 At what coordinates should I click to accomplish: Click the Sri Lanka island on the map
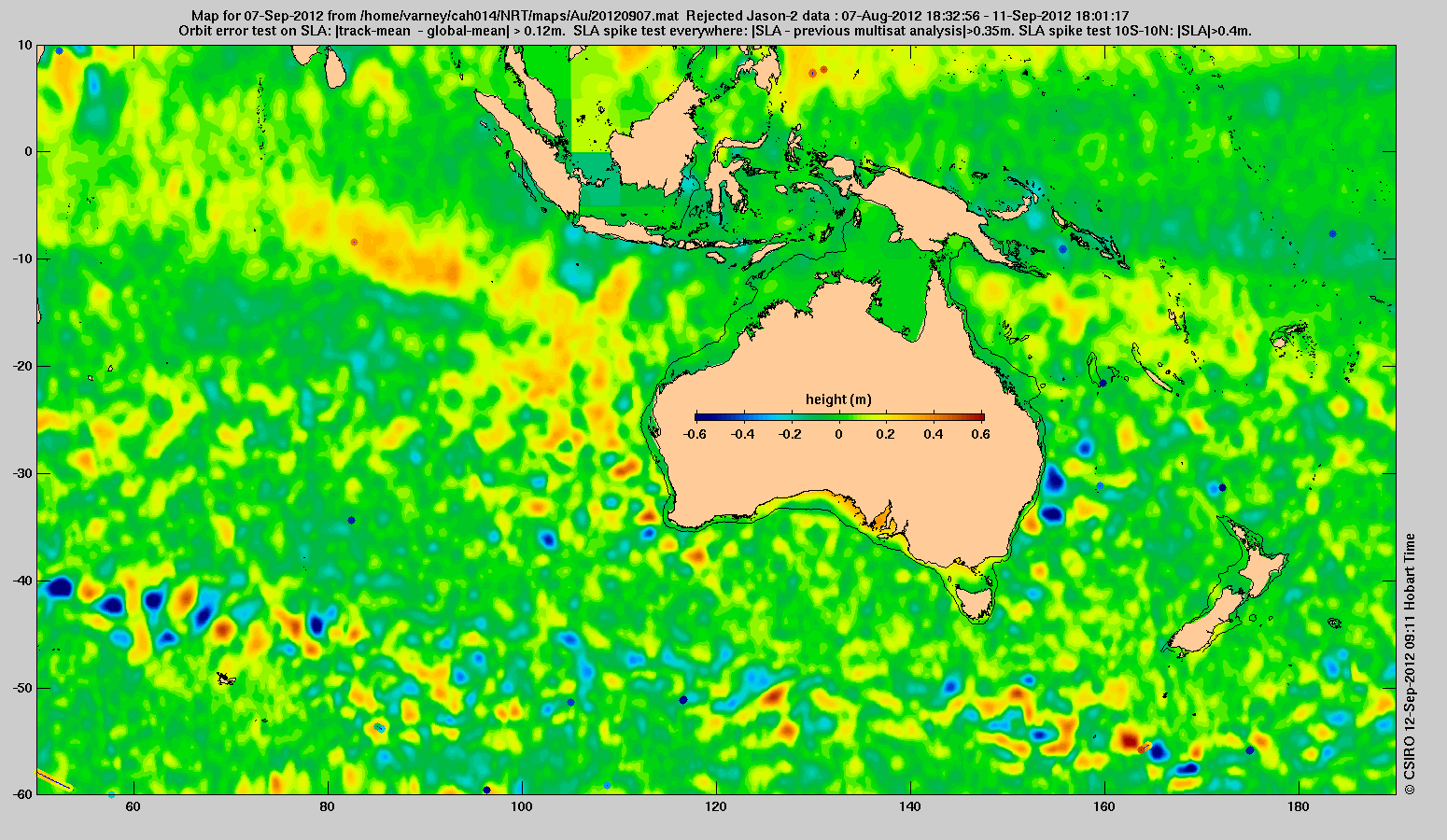(335, 67)
